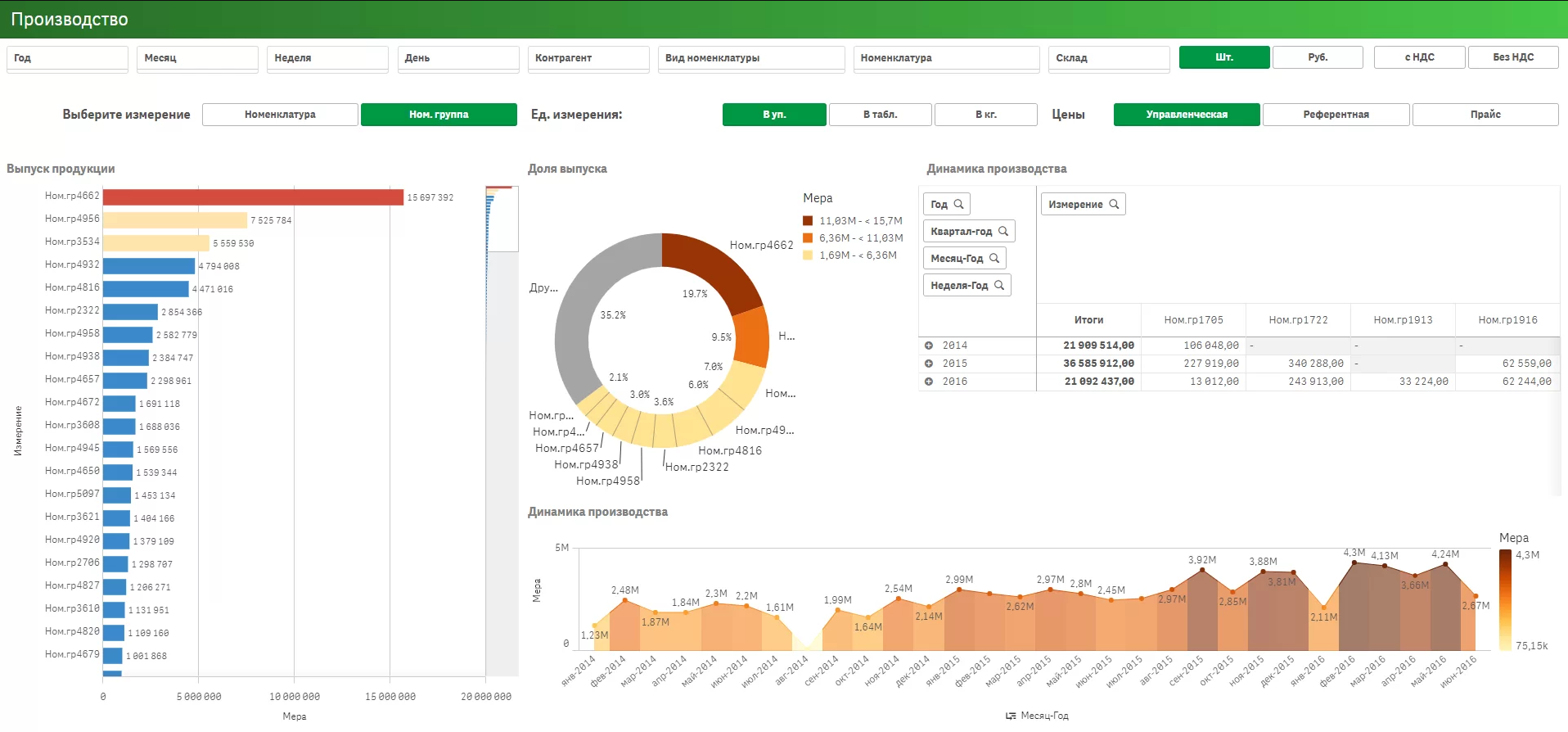Set unit to В табл.
Screen dimensions: 1568x732
pyautogui.click(x=881, y=115)
